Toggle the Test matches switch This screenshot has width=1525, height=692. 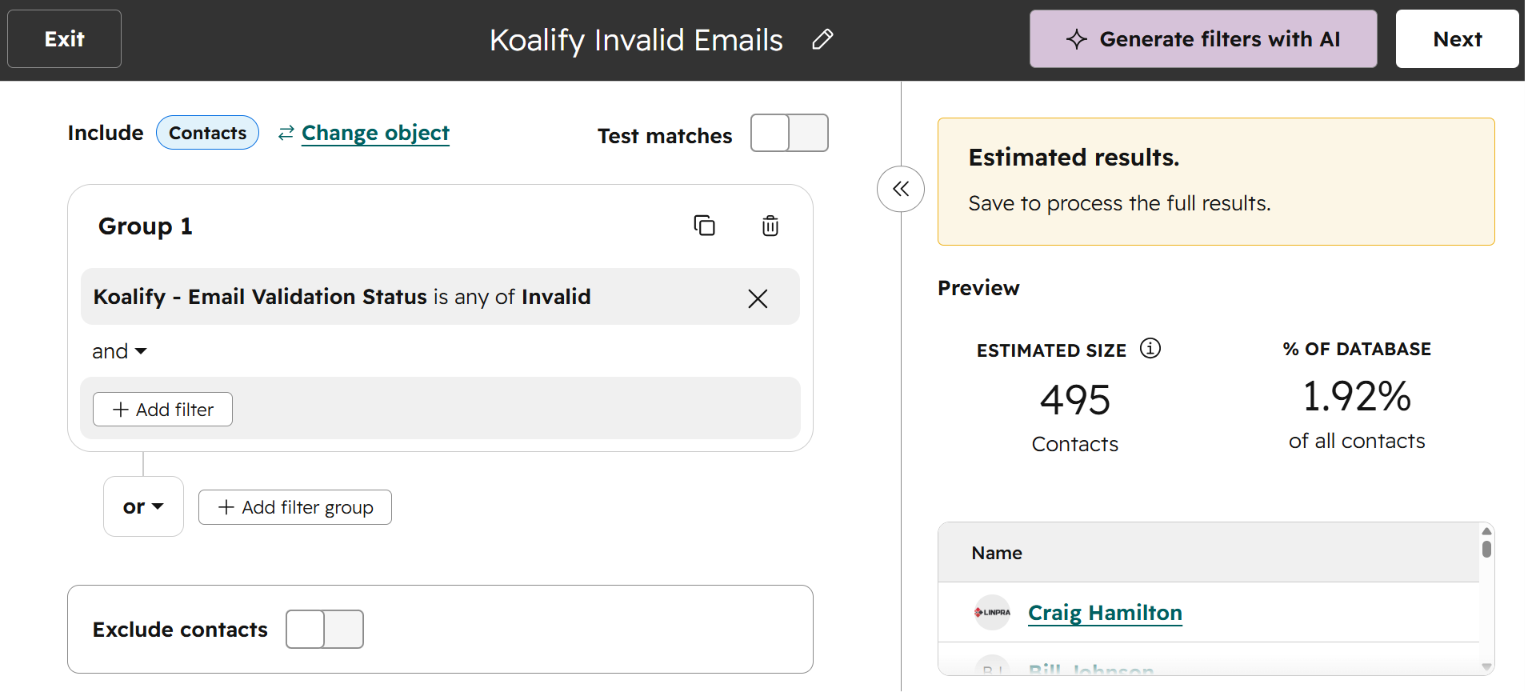[x=790, y=133]
